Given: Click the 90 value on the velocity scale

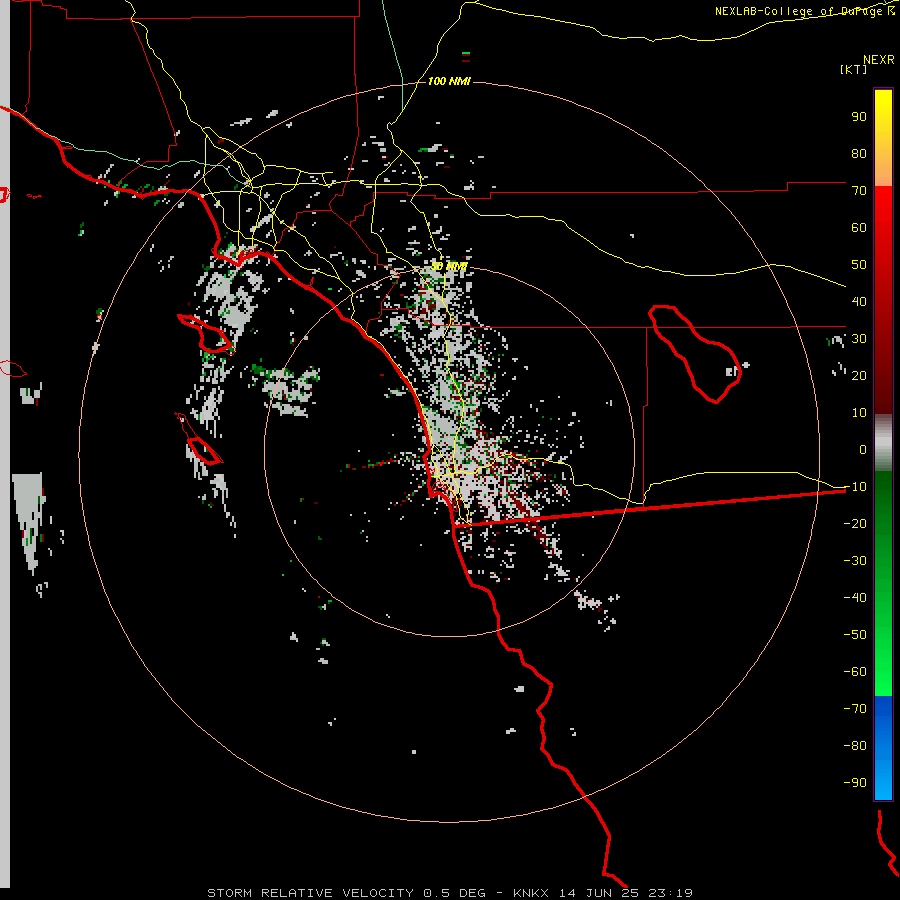Looking at the screenshot, I should (859, 117).
